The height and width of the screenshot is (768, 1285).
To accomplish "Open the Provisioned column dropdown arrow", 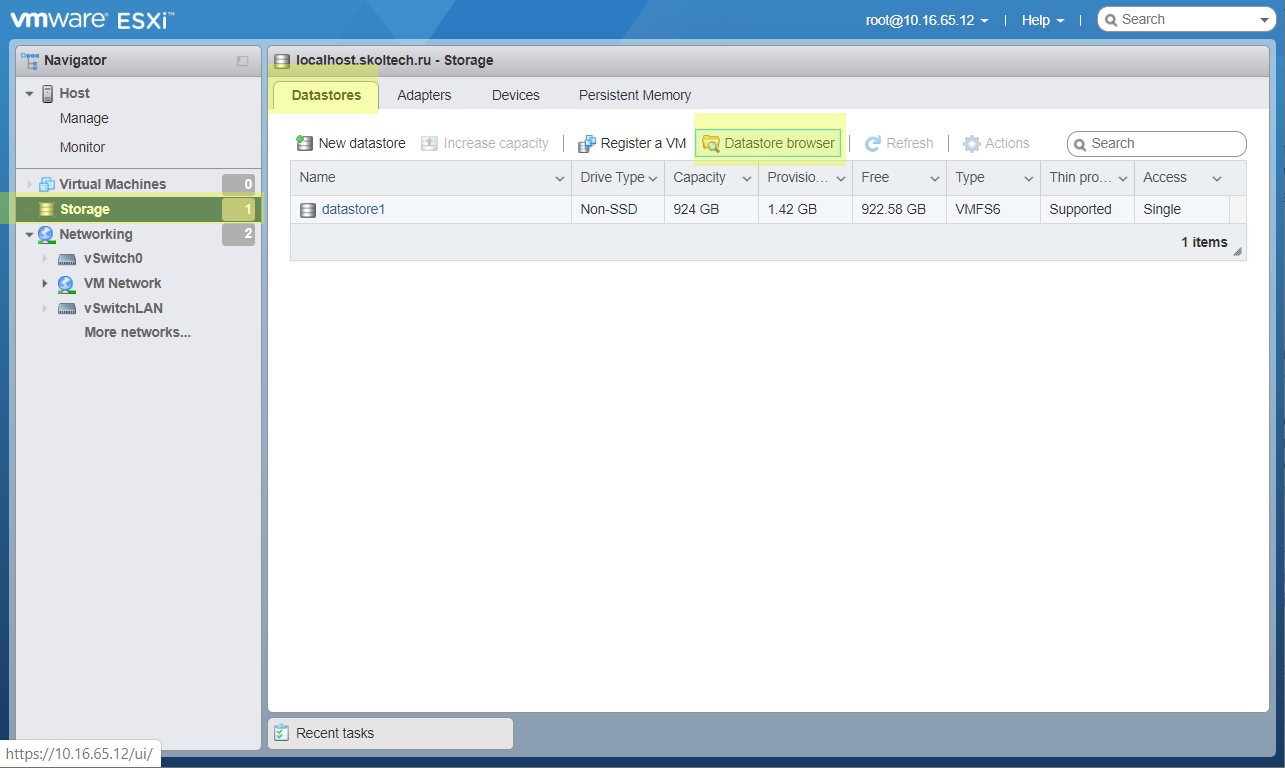I will point(841,178).
